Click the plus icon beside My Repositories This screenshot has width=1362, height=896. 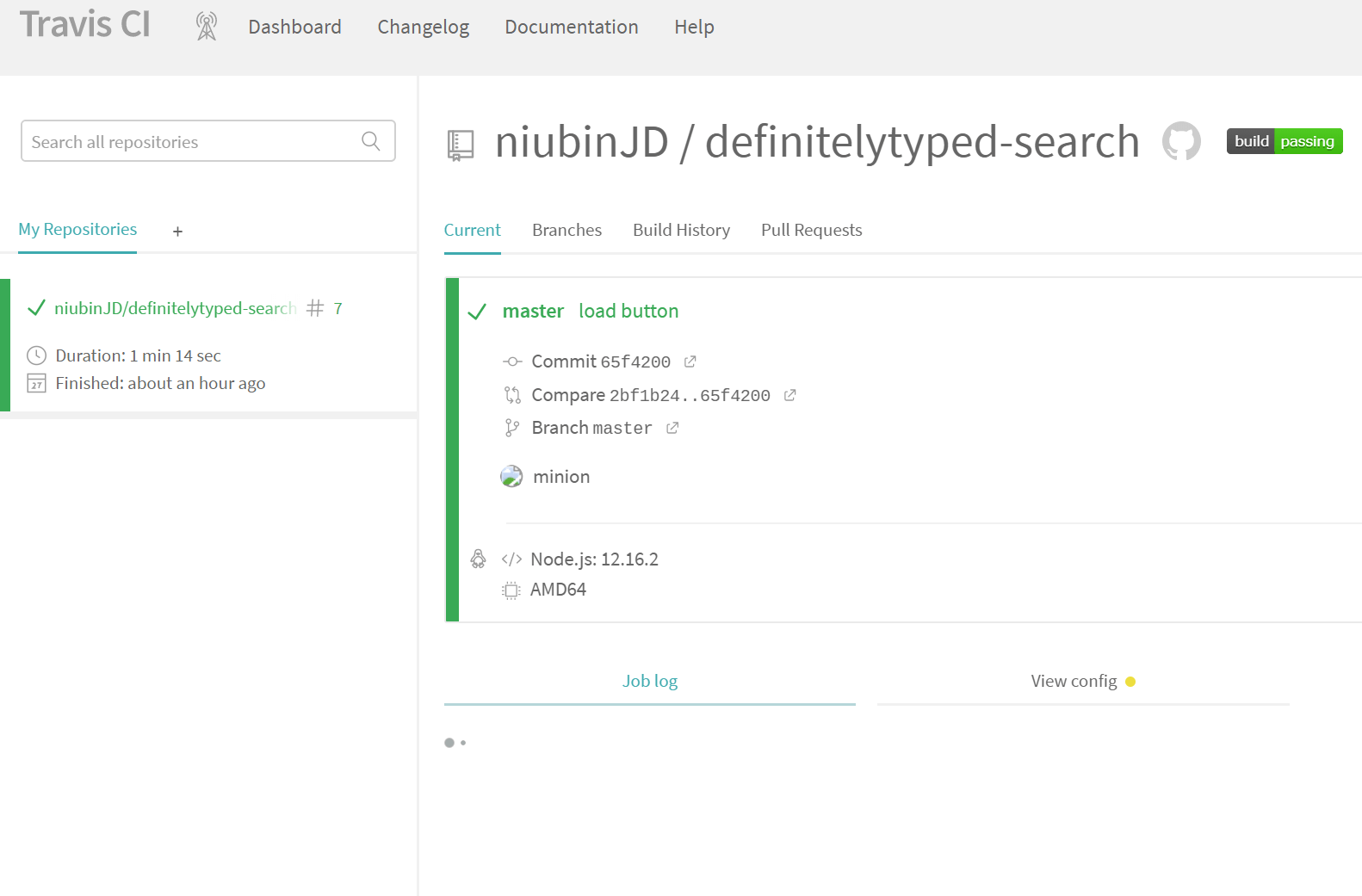[177, 232]
